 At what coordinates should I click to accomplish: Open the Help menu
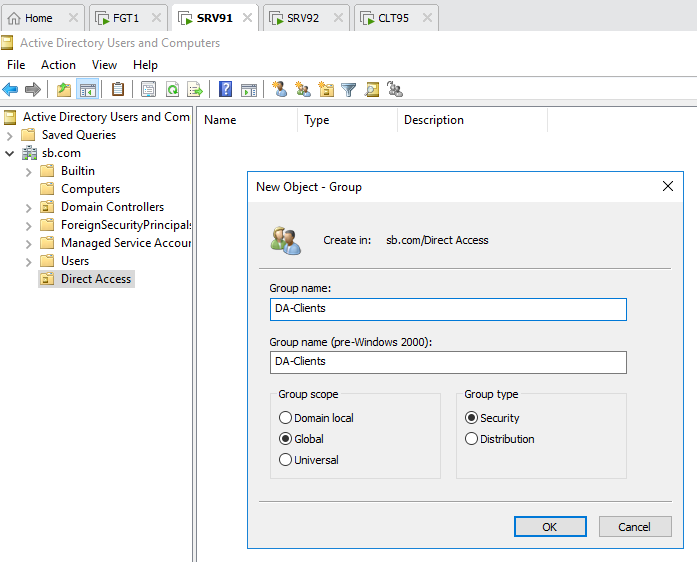(x=145, y=65)
